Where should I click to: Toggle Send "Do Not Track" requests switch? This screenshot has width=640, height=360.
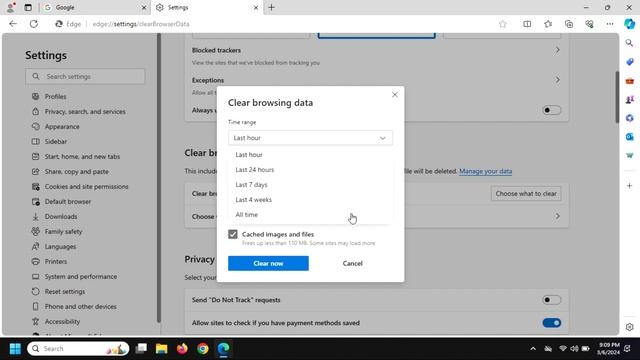pos(551,300)
